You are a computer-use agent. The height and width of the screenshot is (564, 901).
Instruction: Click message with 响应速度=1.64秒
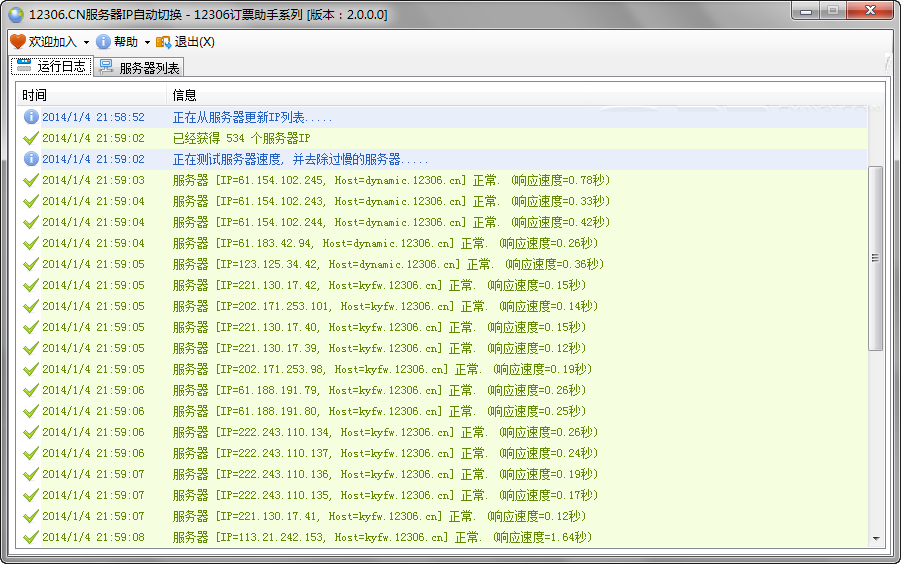coord(382,537)
